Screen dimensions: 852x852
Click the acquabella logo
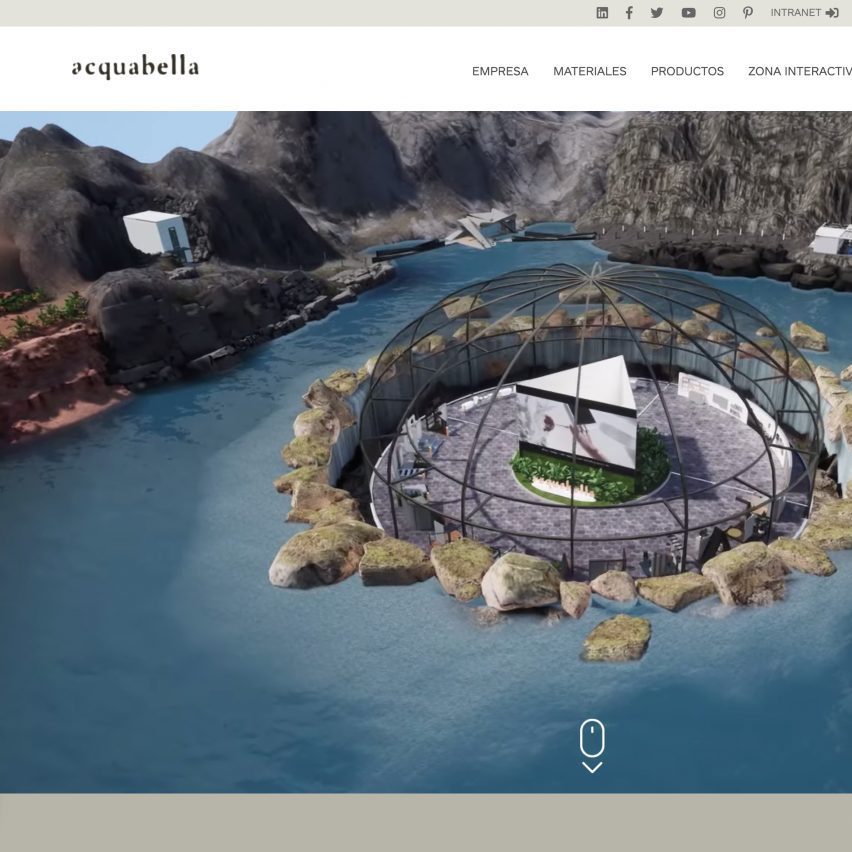(x=135, y=67)
